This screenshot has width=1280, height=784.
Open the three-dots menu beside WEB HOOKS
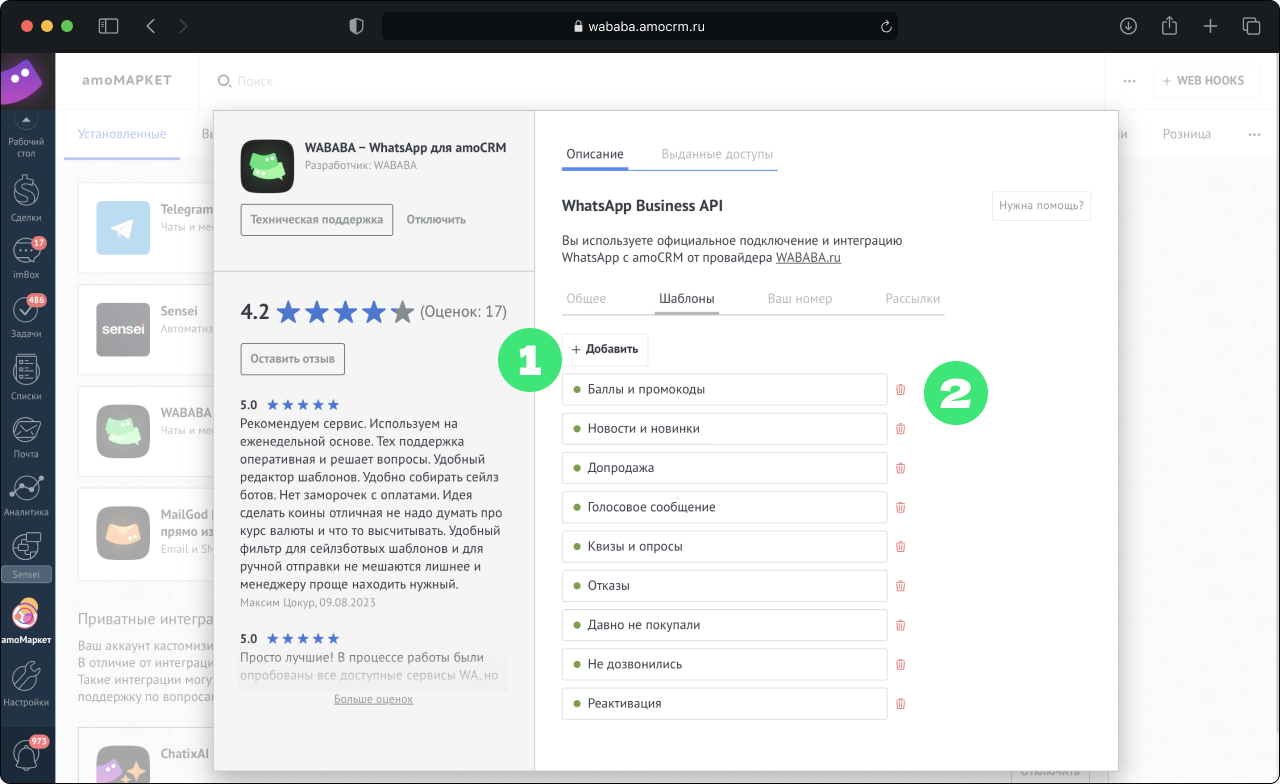click(x=1129, y=81)
